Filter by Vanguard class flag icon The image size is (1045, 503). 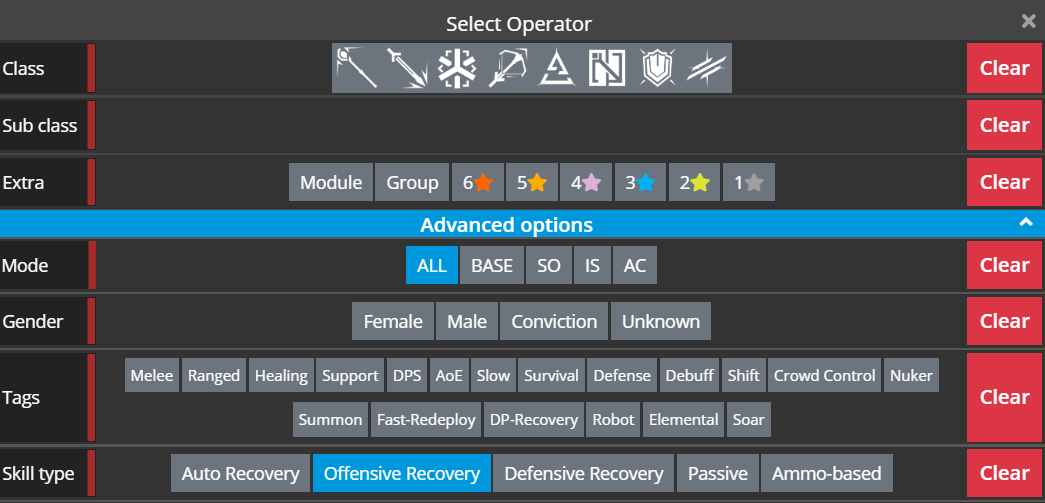pyautogui.click(x=607, y=68)
